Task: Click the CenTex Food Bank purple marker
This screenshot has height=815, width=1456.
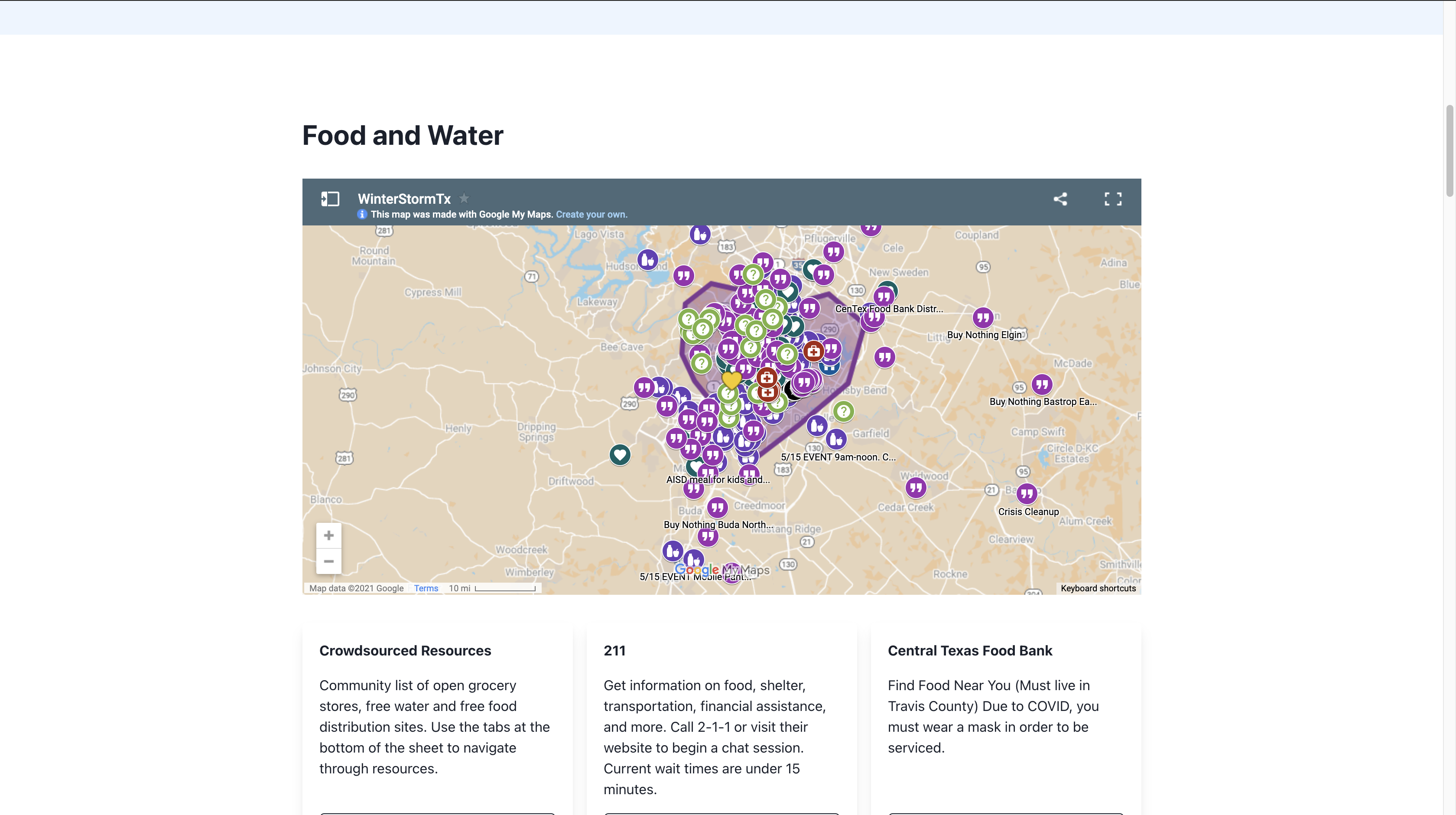Action: (x=884, y=297)
